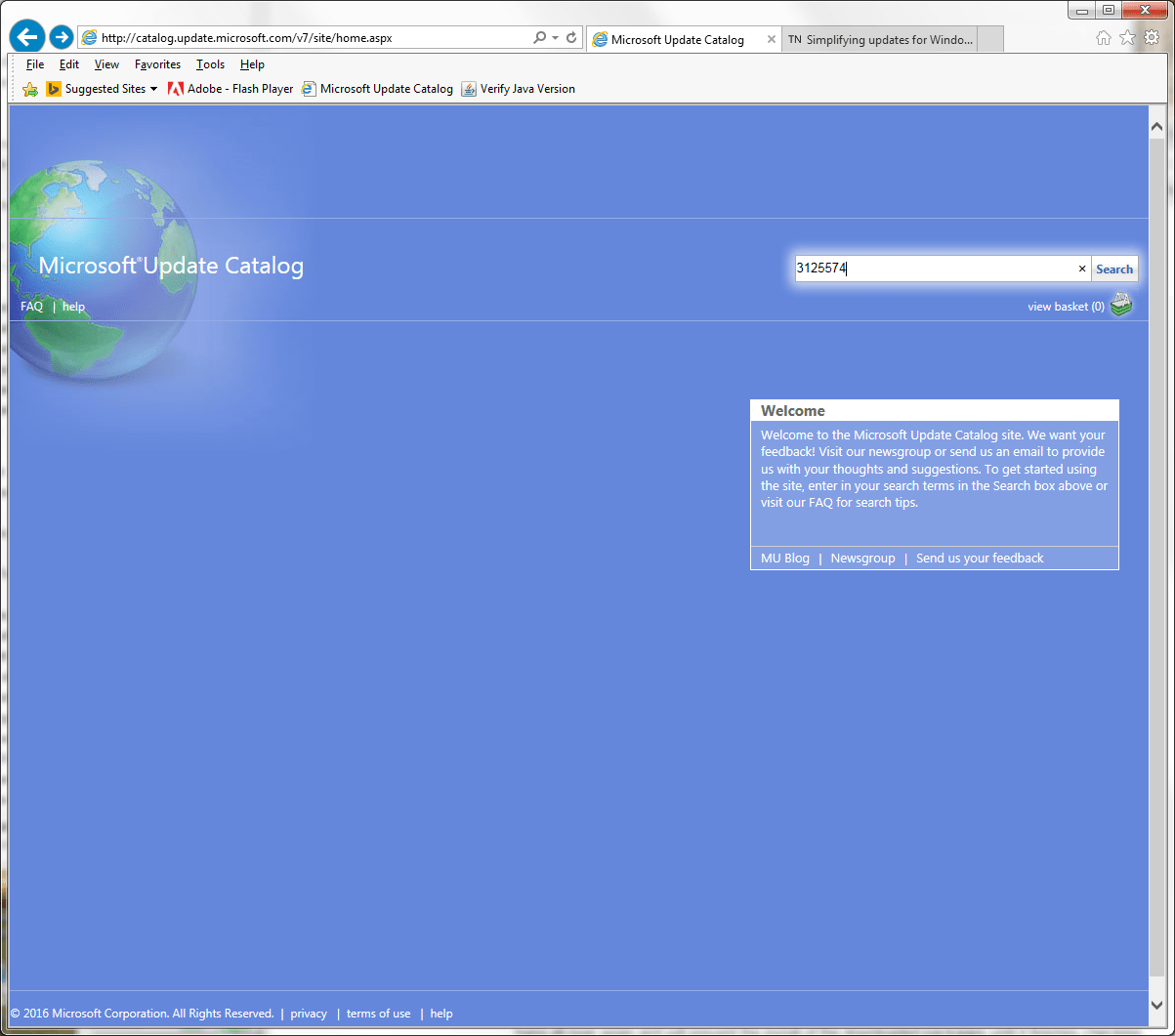The image size is (1175, 1036).
Task: Open a new blank tab
Action: [x=989, y=39]
